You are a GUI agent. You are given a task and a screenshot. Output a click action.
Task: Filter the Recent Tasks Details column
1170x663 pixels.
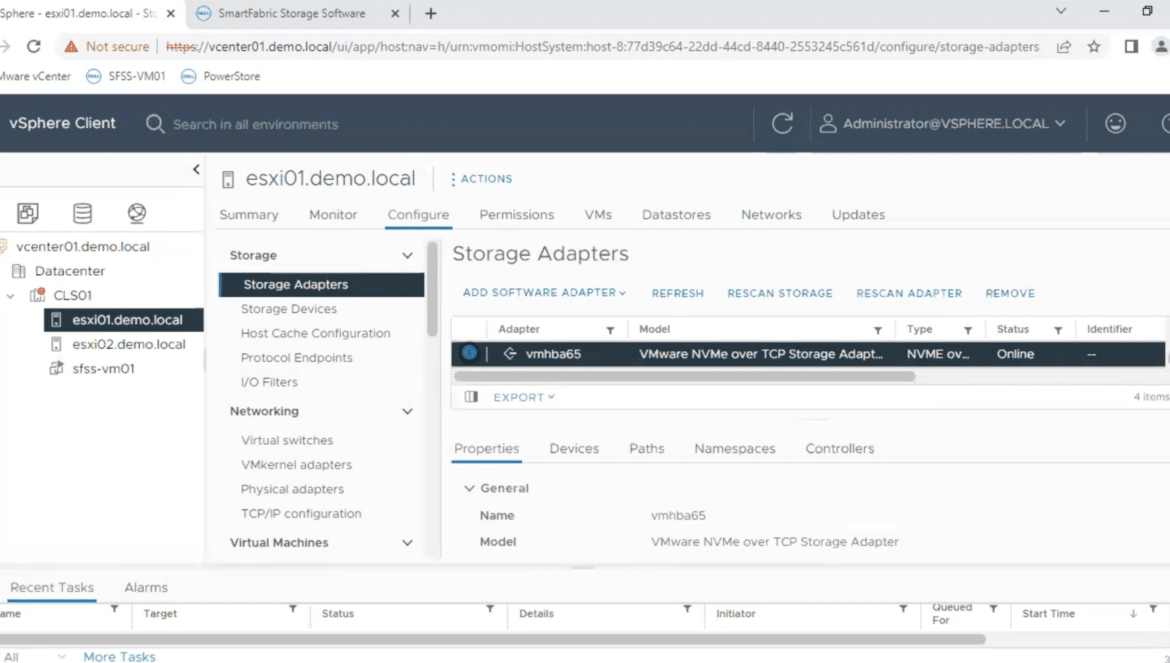tap(686, 609)
